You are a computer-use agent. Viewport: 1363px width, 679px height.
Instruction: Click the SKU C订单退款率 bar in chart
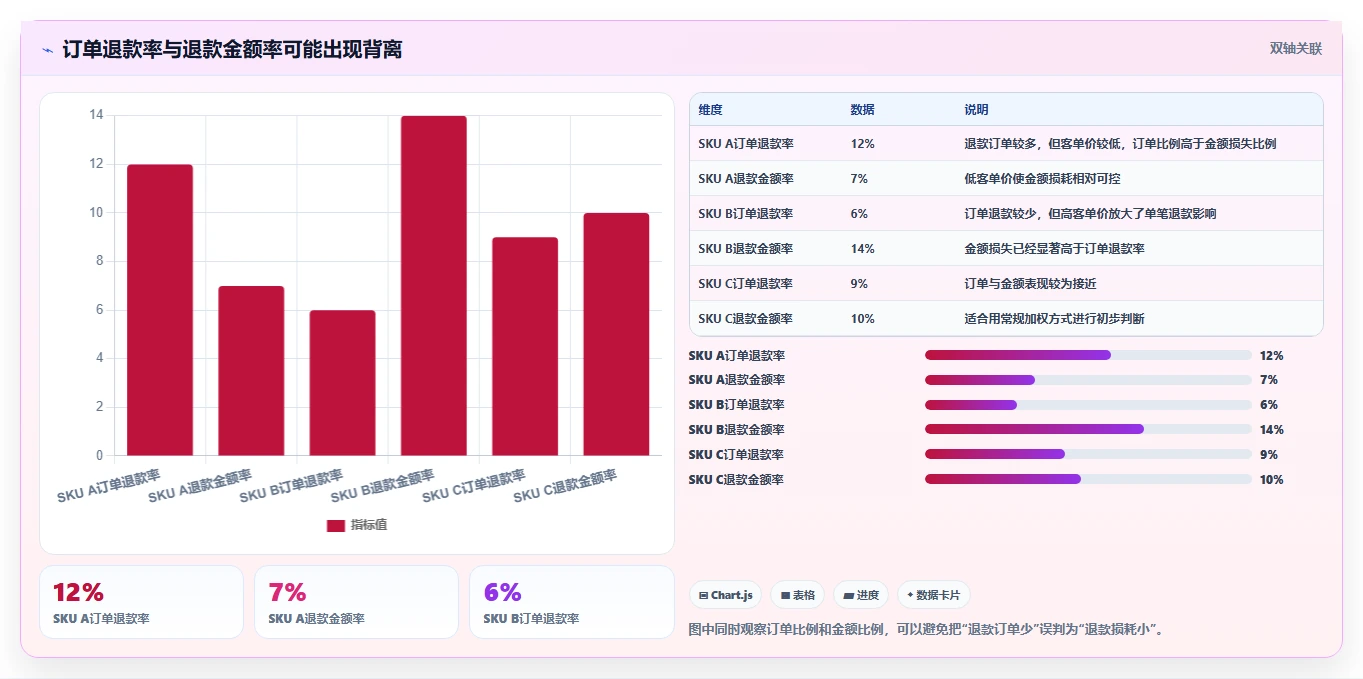(525, 347)
